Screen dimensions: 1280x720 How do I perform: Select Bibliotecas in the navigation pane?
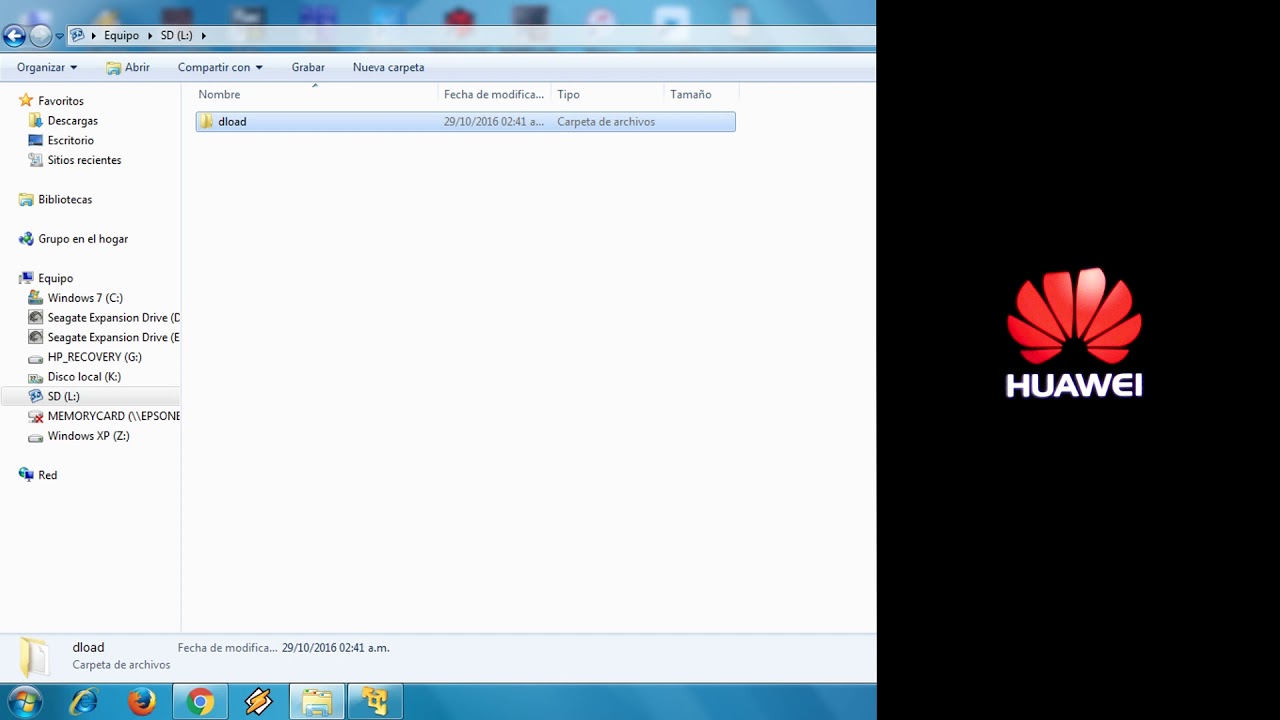65,199
